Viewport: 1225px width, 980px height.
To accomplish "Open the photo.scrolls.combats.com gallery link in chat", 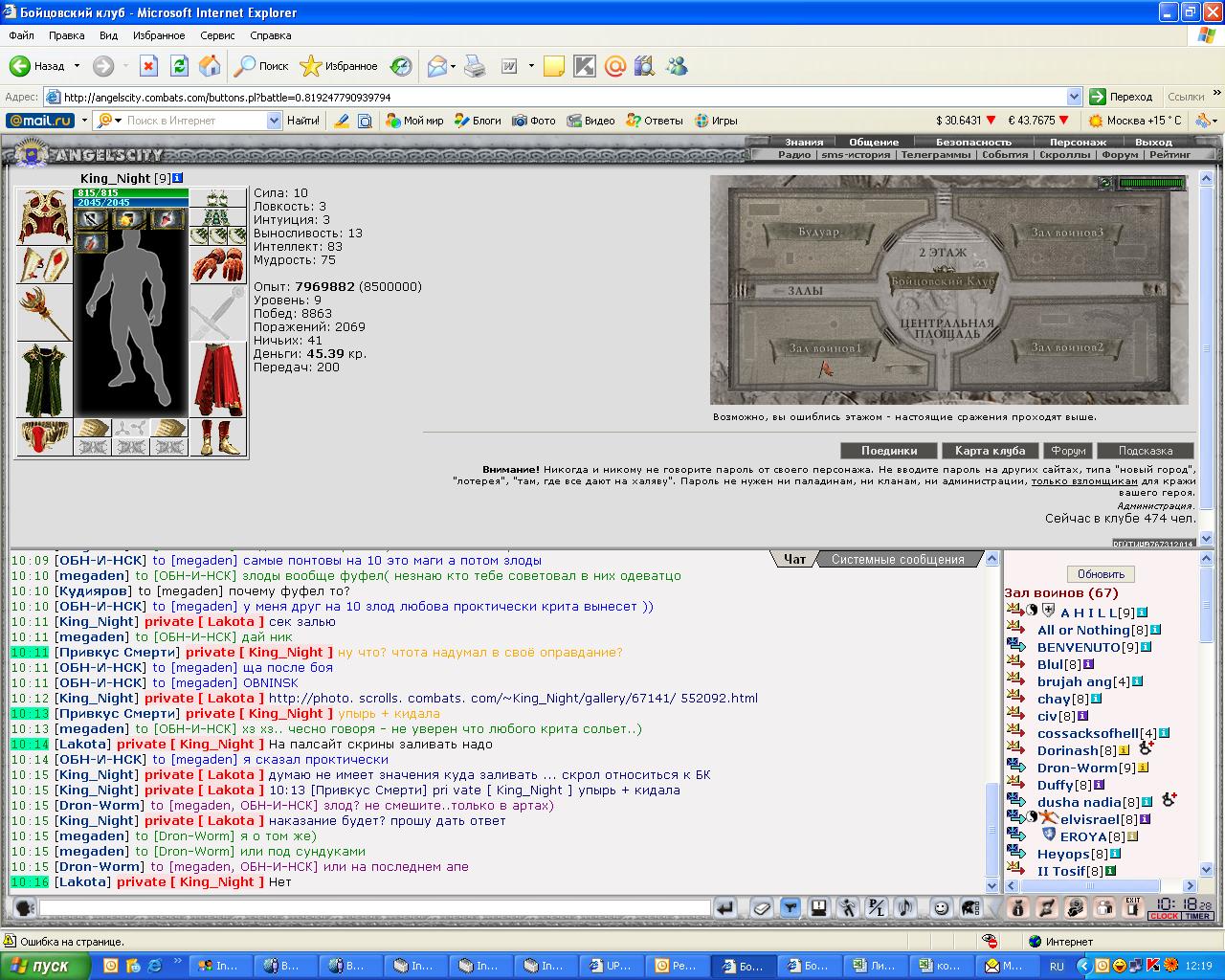I will click(513, 699).
